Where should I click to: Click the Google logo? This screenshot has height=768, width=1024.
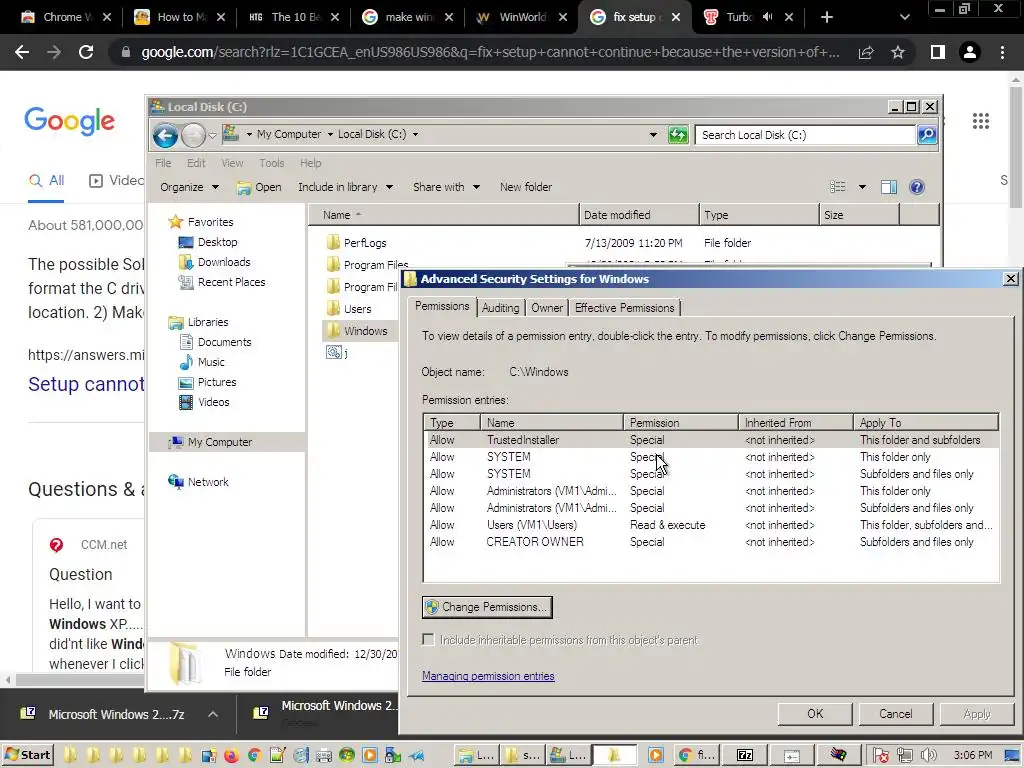point(70,121)
